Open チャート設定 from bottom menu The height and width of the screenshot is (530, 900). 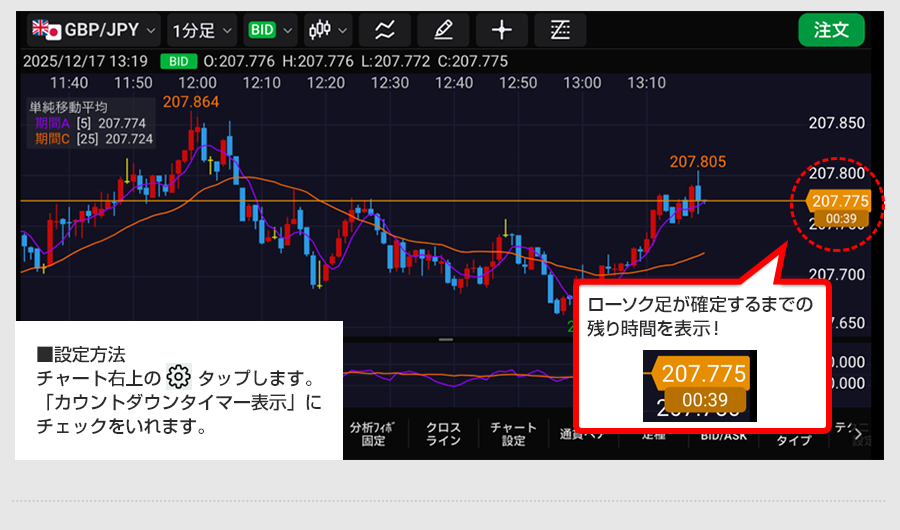pyautogui.click(x=513, y=434)
